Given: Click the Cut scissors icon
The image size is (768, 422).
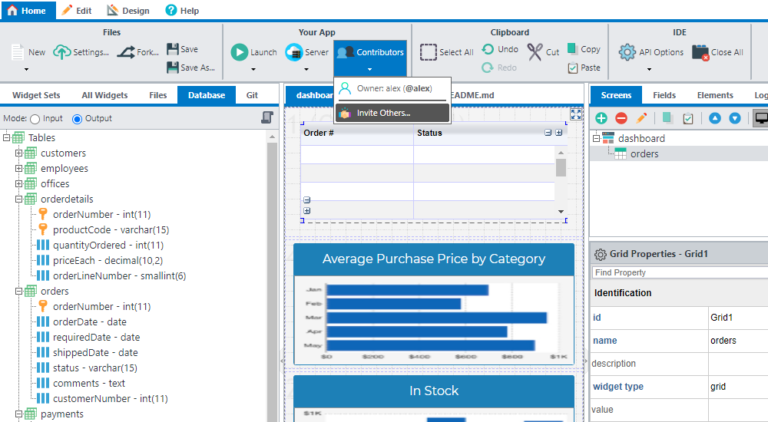Looking at the screenshot, I should [535, 51].
